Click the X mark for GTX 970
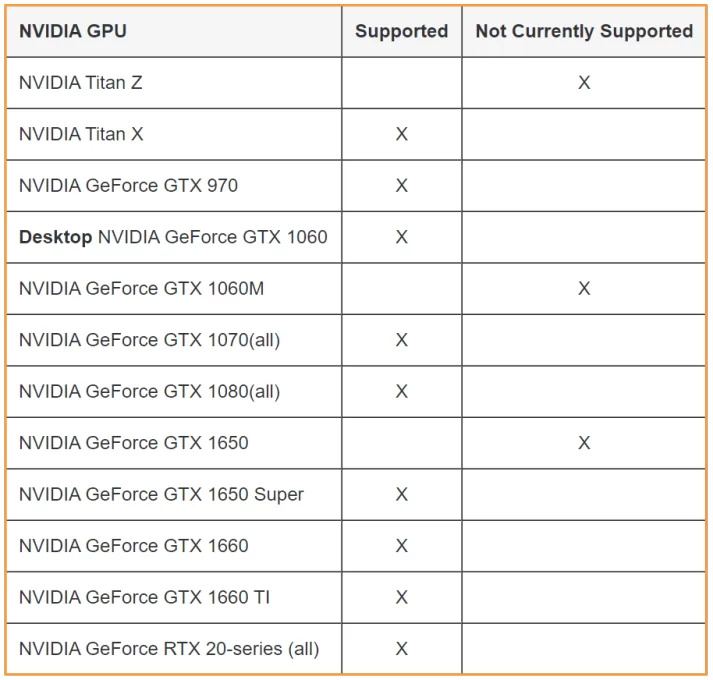 click(401, 186)
